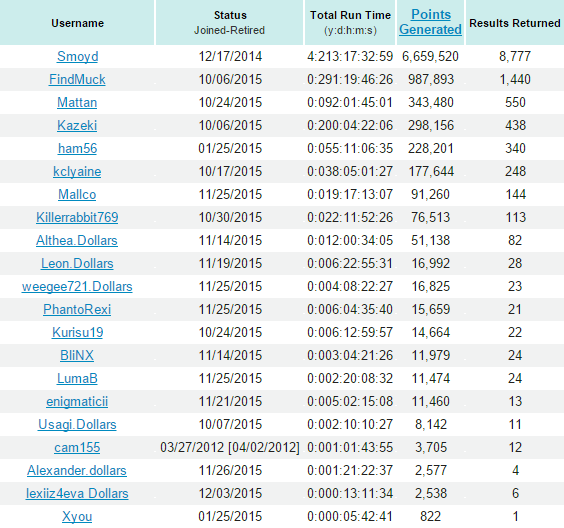Open the BliNX user link
564x528 pixels.
point(77,356)
